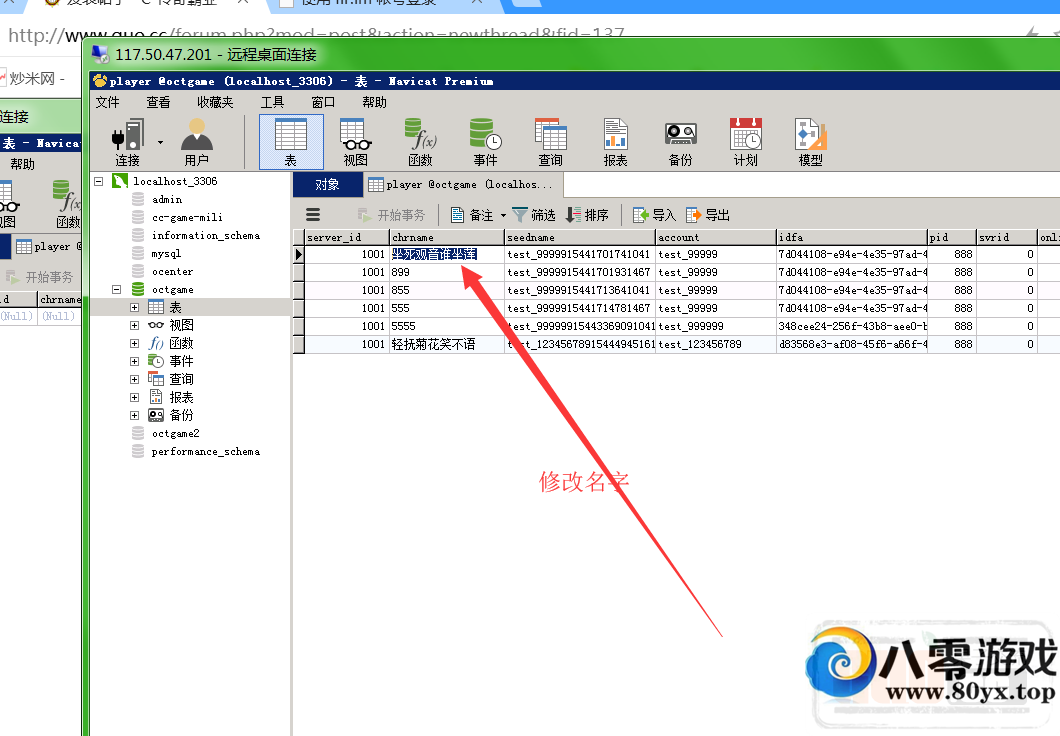Click the 函数 icon in background Navicat window
This screenshot has width=1060, height=736.
point(68,204)
